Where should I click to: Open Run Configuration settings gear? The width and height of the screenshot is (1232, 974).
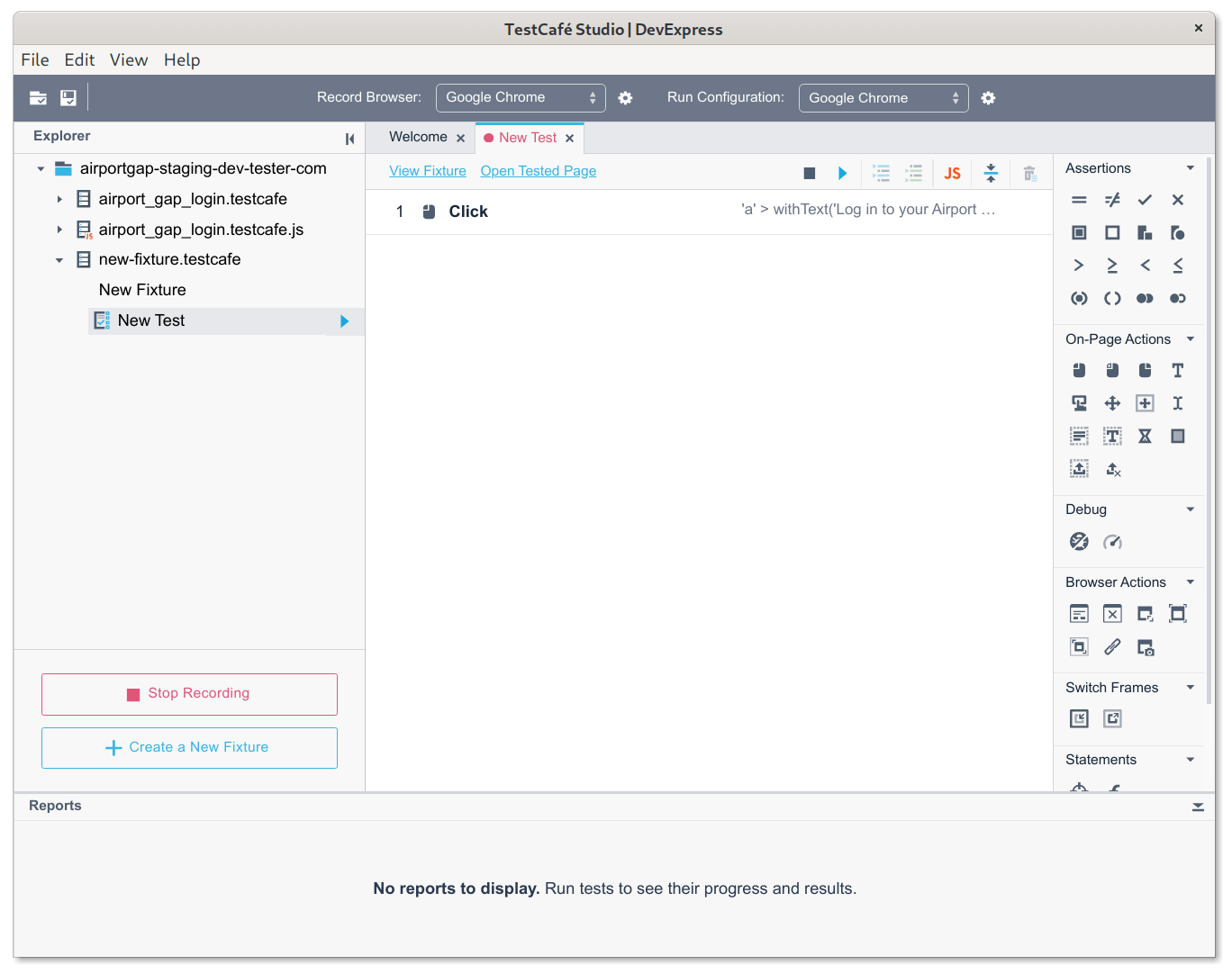coord(988,98)
